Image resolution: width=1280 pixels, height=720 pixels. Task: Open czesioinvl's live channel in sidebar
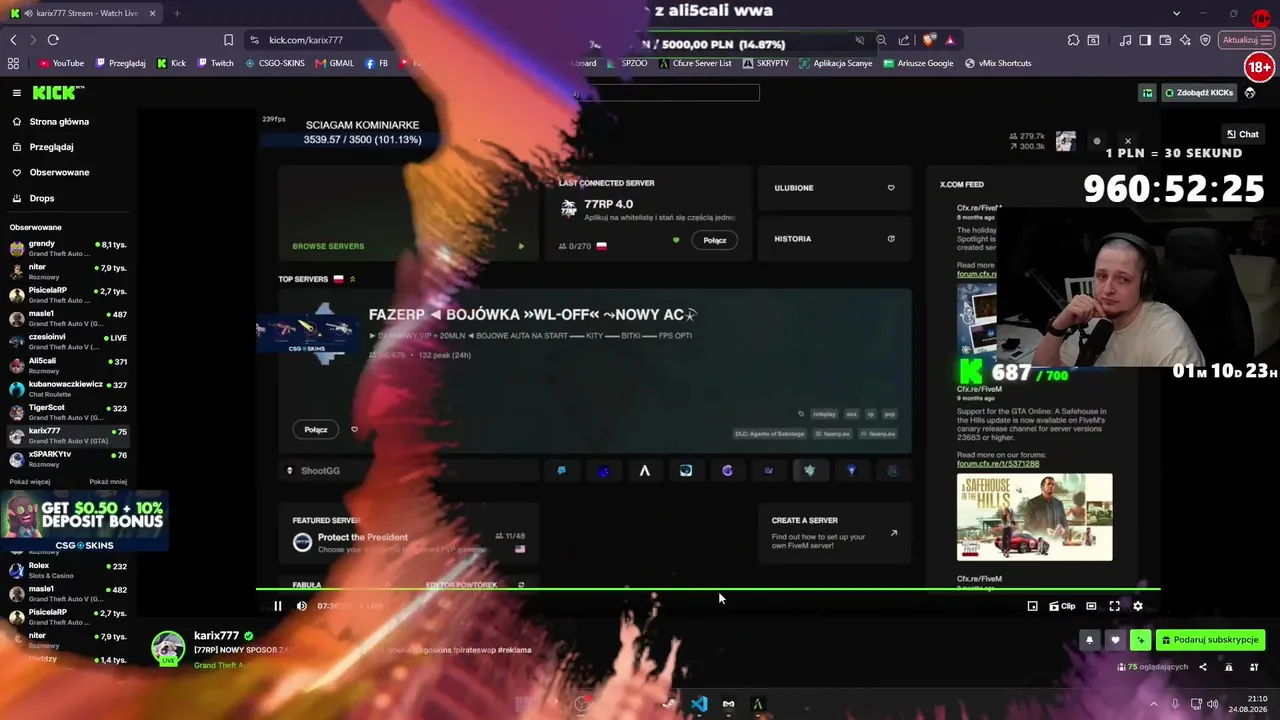(68, 341)
